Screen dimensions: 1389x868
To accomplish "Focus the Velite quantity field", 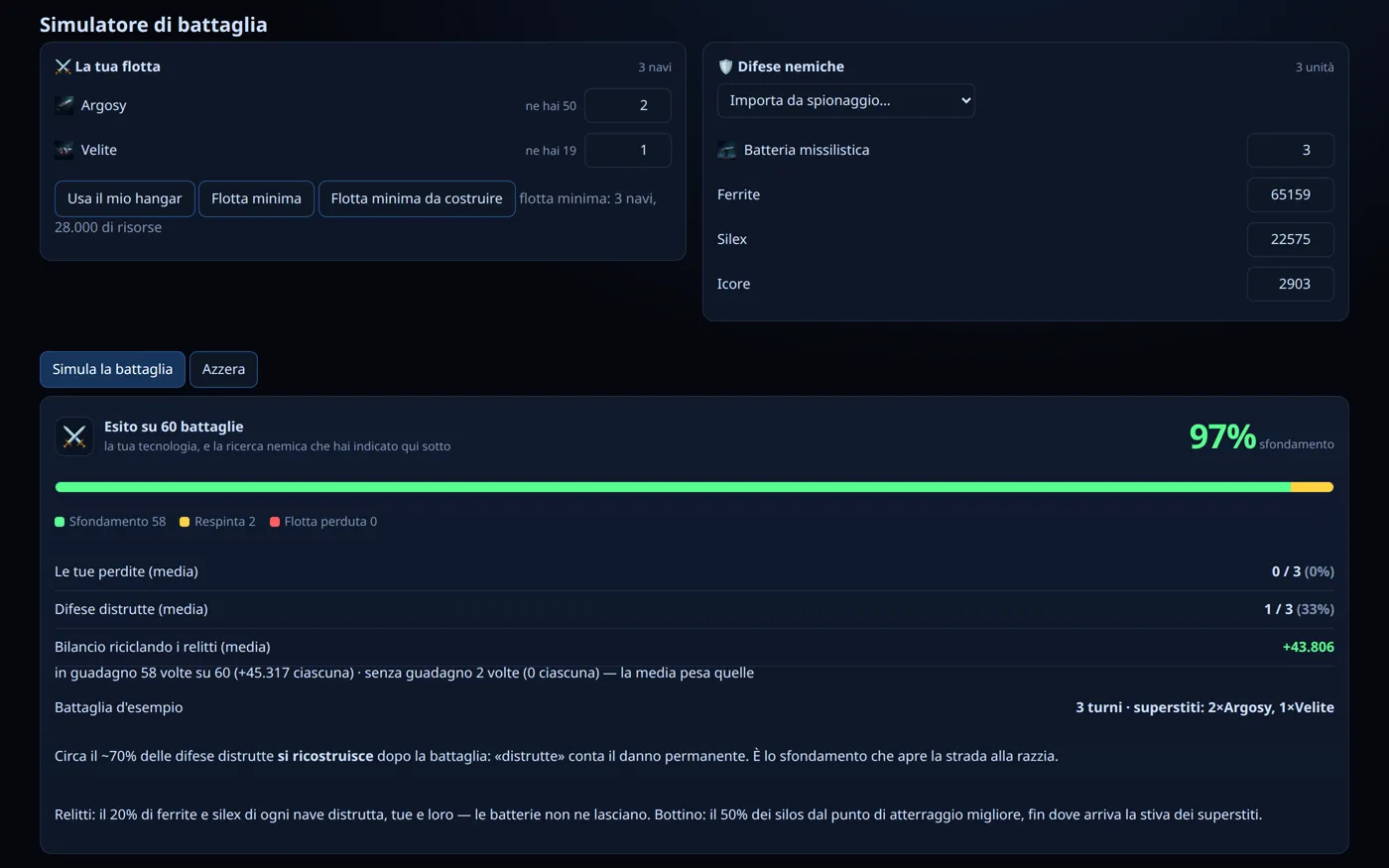I will click(628, 150).
